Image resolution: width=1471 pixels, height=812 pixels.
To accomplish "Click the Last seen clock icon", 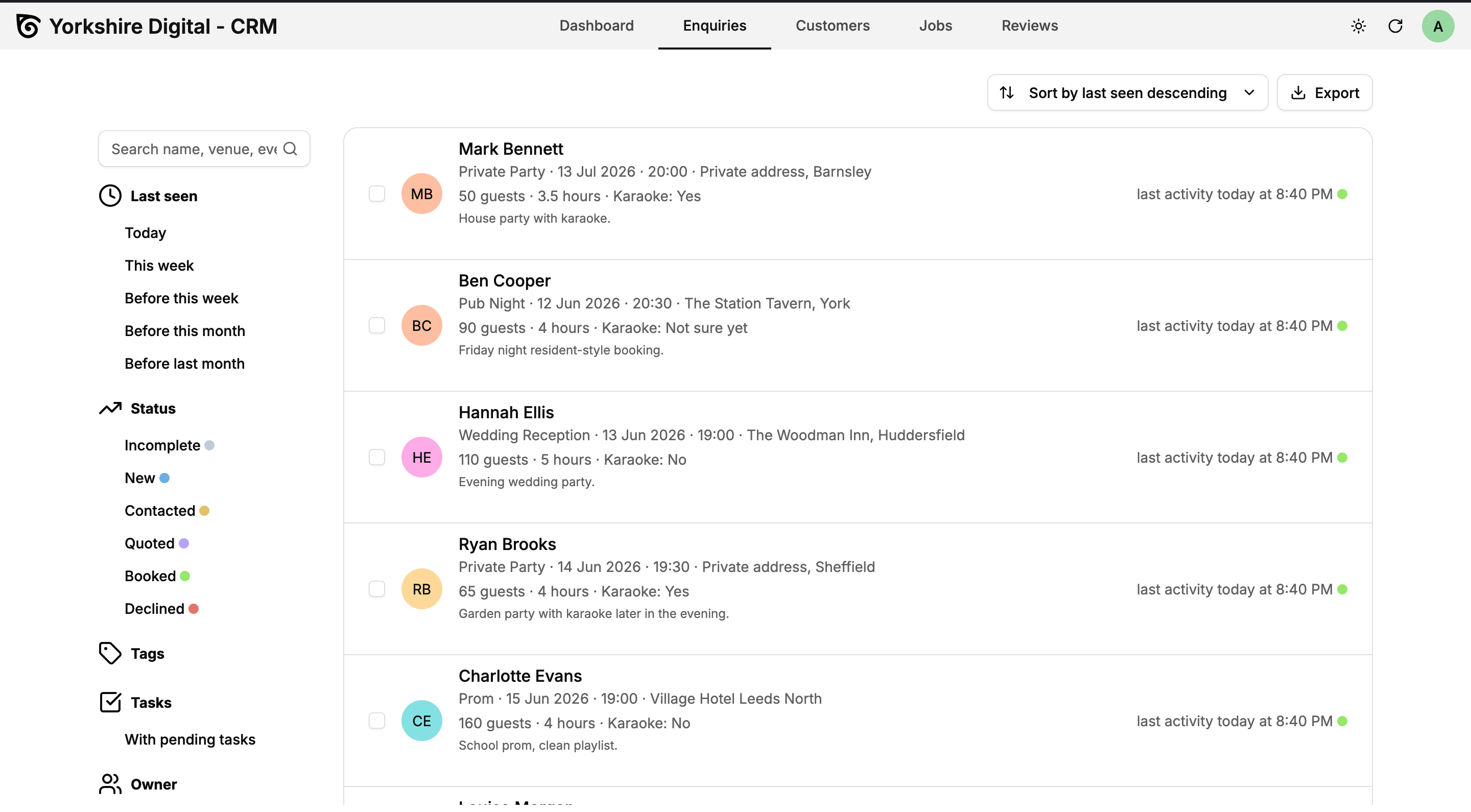I will tap(110, 196).
